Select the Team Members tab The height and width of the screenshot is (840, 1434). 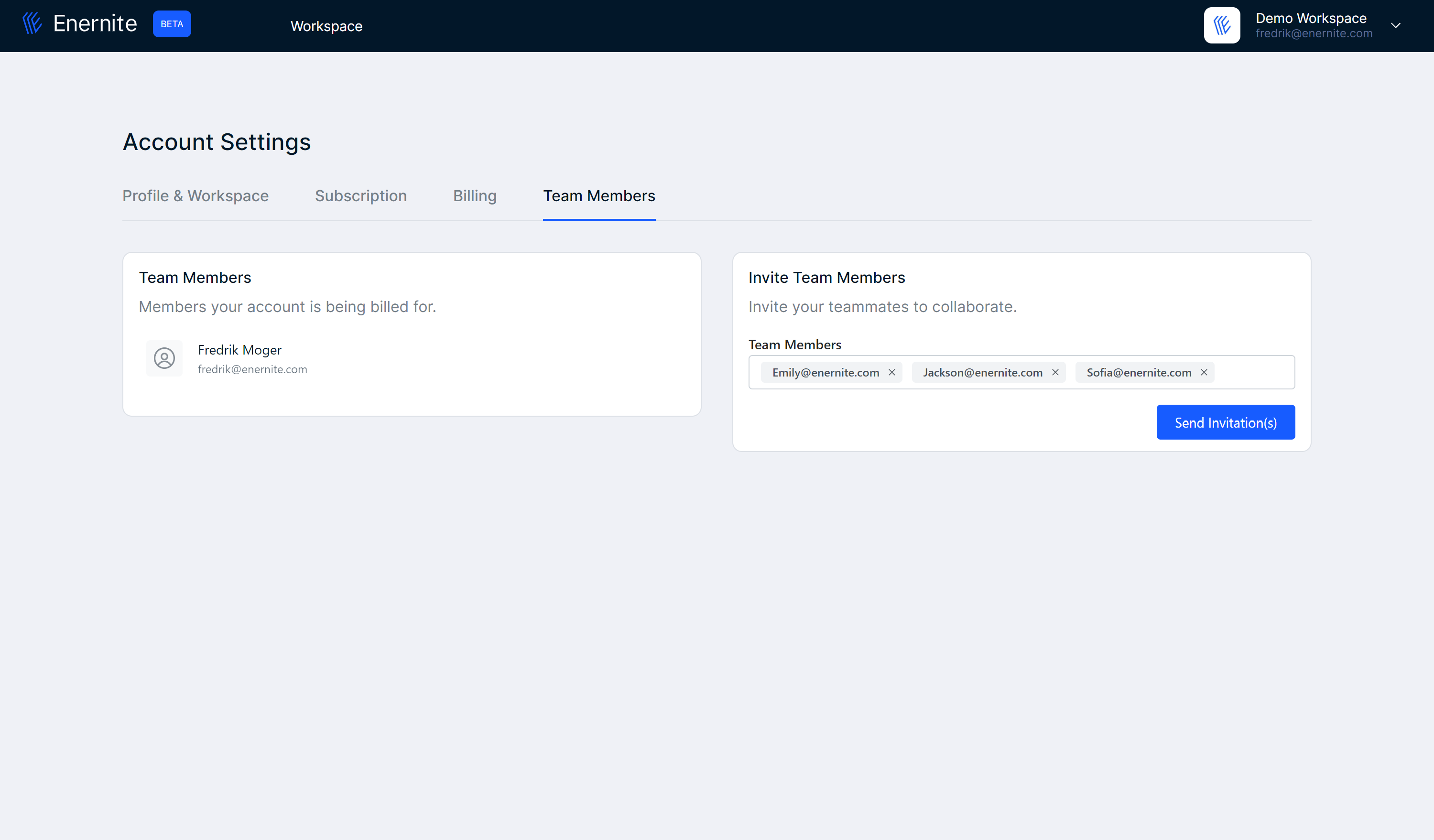click(x=599, y=195)
